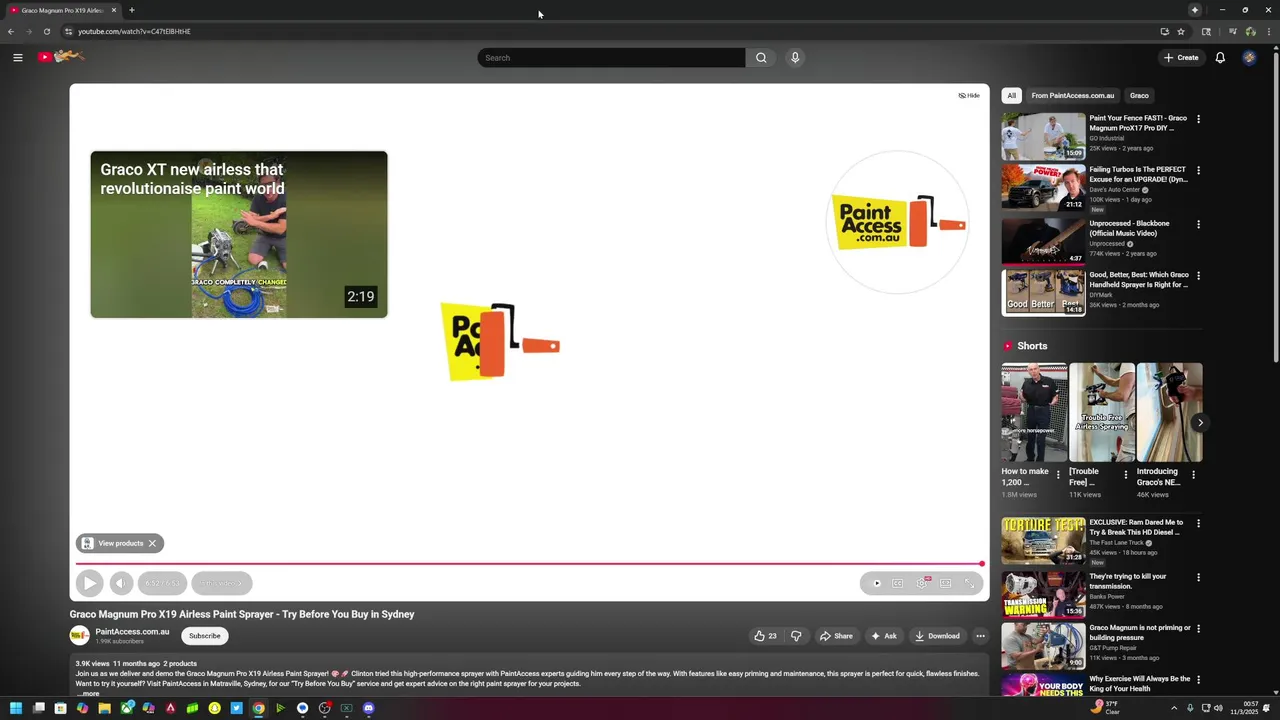Mute the video using the volume icon
This screenshot has height=720, width=1280.
pyautogui.click(x=121, y=583)
